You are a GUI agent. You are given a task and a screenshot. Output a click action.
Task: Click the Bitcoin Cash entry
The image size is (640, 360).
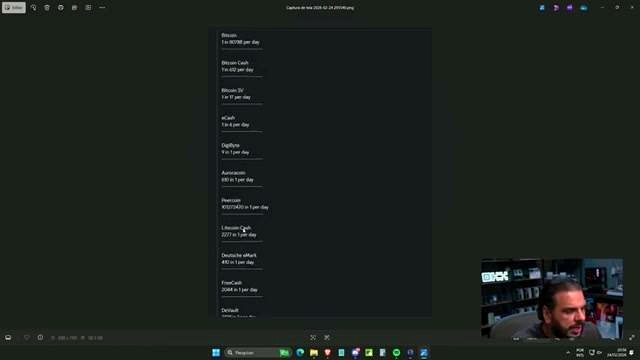pyautogui.click(x=238, y=66)
